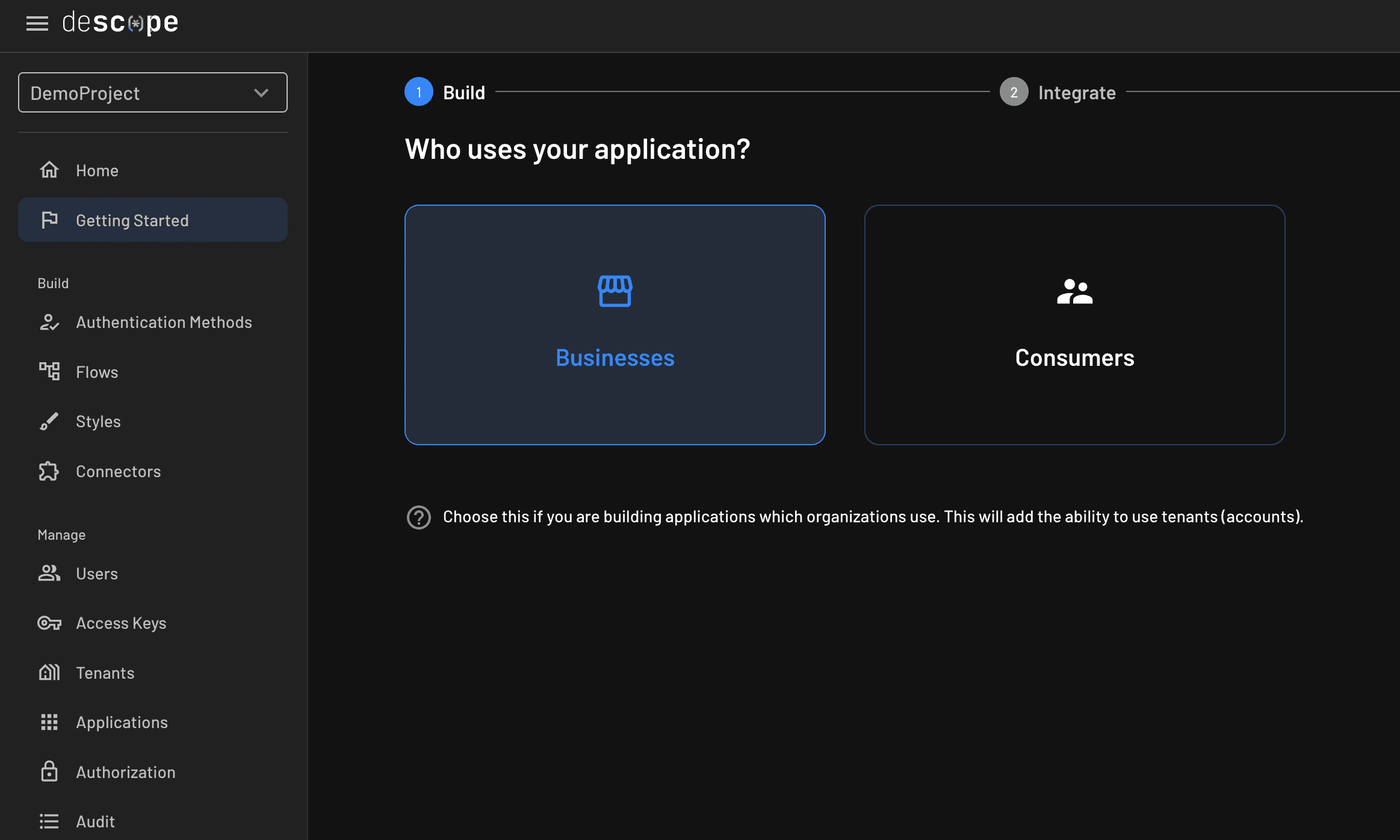Open the Tenants building icon
This screenshot has width=1400, height=840.
pos(49,672)
